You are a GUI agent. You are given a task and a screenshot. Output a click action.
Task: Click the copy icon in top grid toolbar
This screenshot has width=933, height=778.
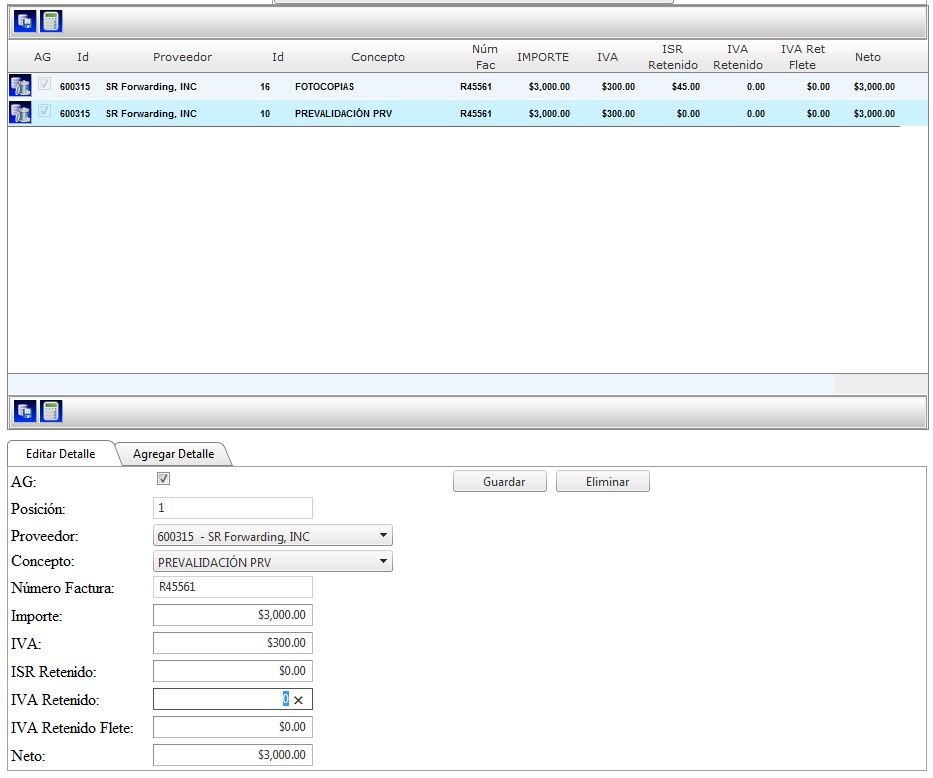(25, 21)
